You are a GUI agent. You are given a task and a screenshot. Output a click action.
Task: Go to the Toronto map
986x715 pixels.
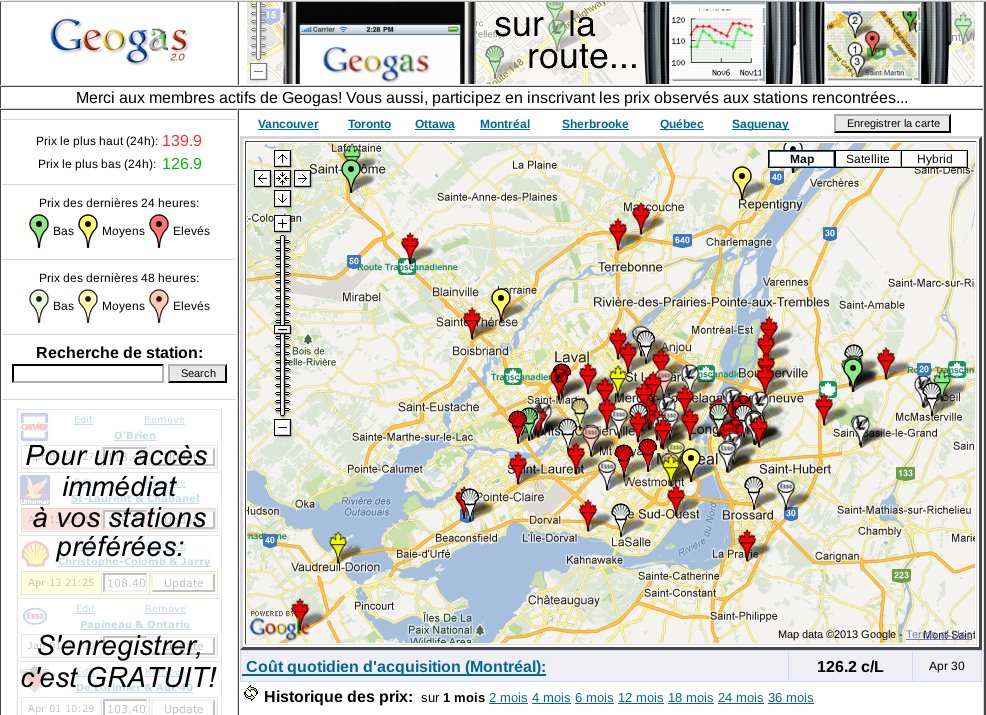[369, 124]
